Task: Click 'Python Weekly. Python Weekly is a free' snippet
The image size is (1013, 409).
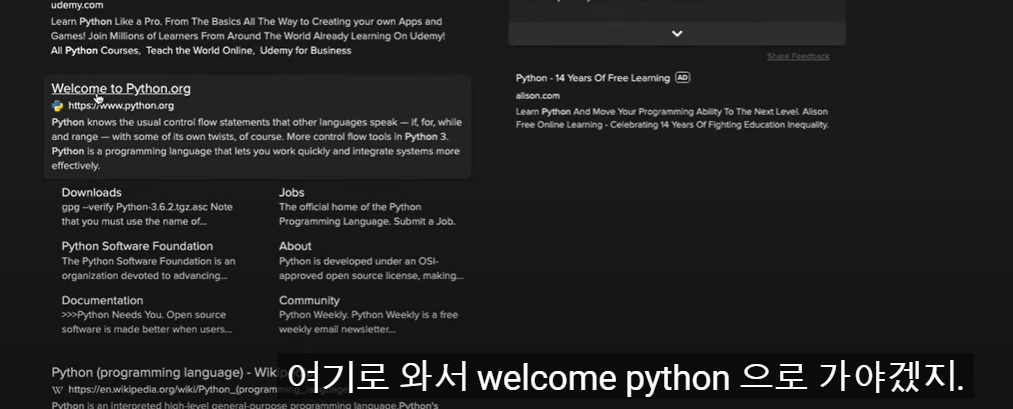Action: [368, 322]
